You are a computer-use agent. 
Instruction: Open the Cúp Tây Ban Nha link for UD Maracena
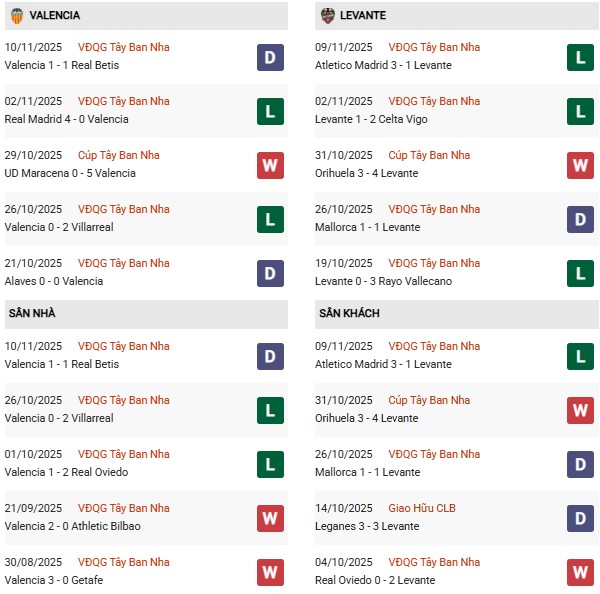(x=118, y=155)
